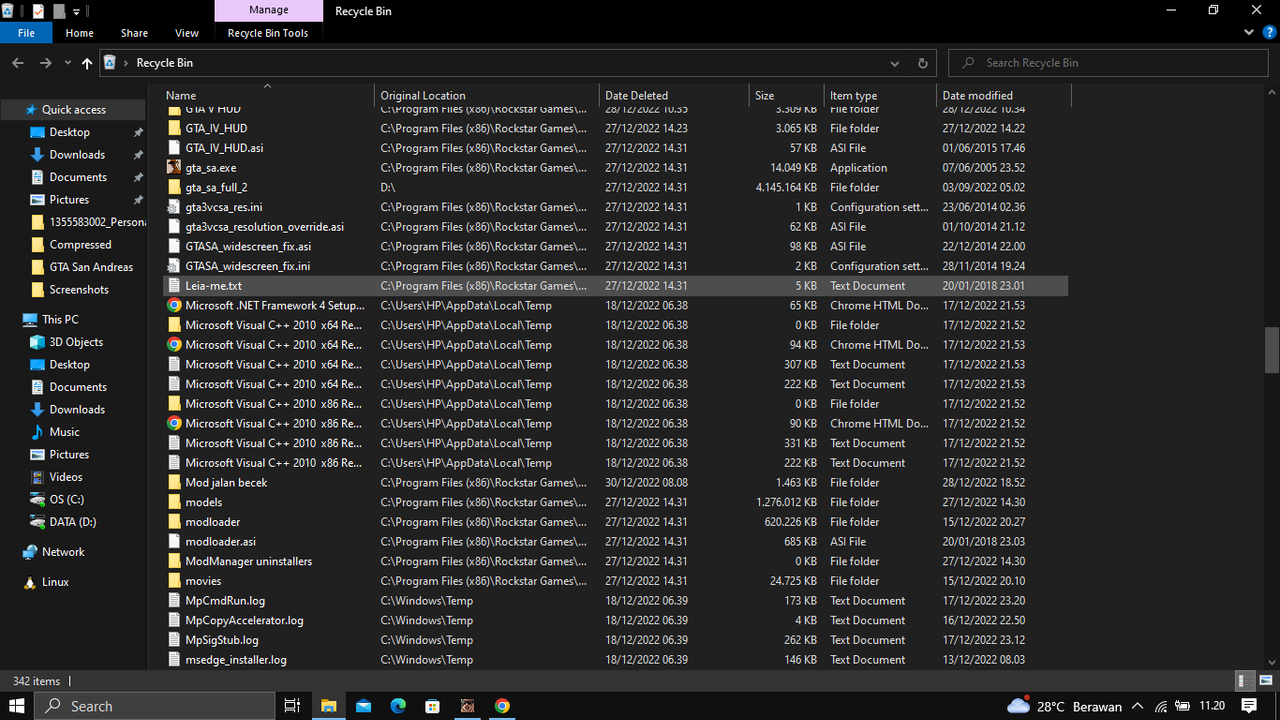Select the GTA_IV_HUD.asi file icon
1280x720 pixels.
pos(174,148)
